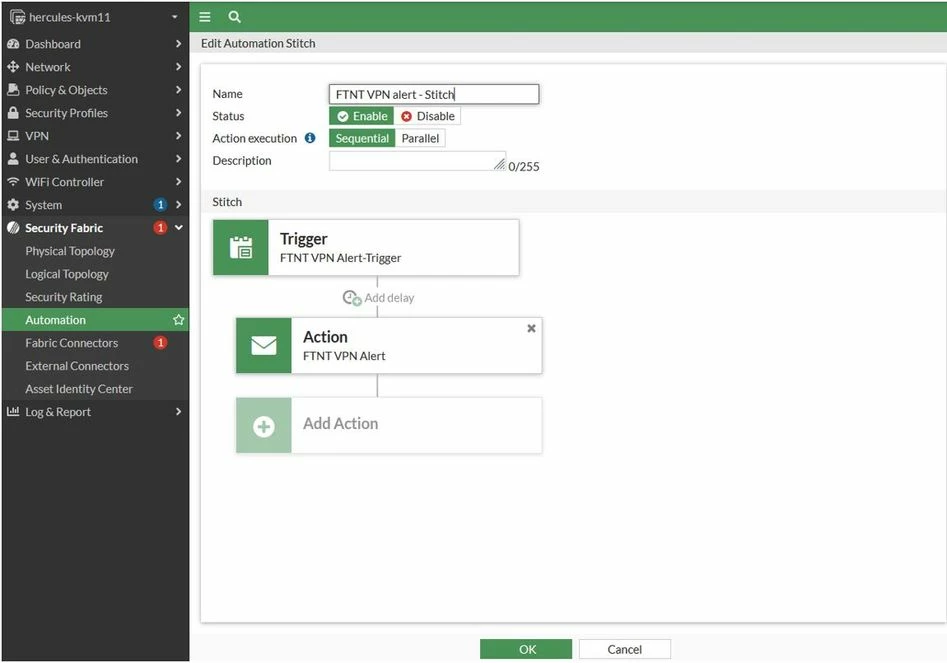Set Status to Disable

pyautogui.click(x=428, y=116)
